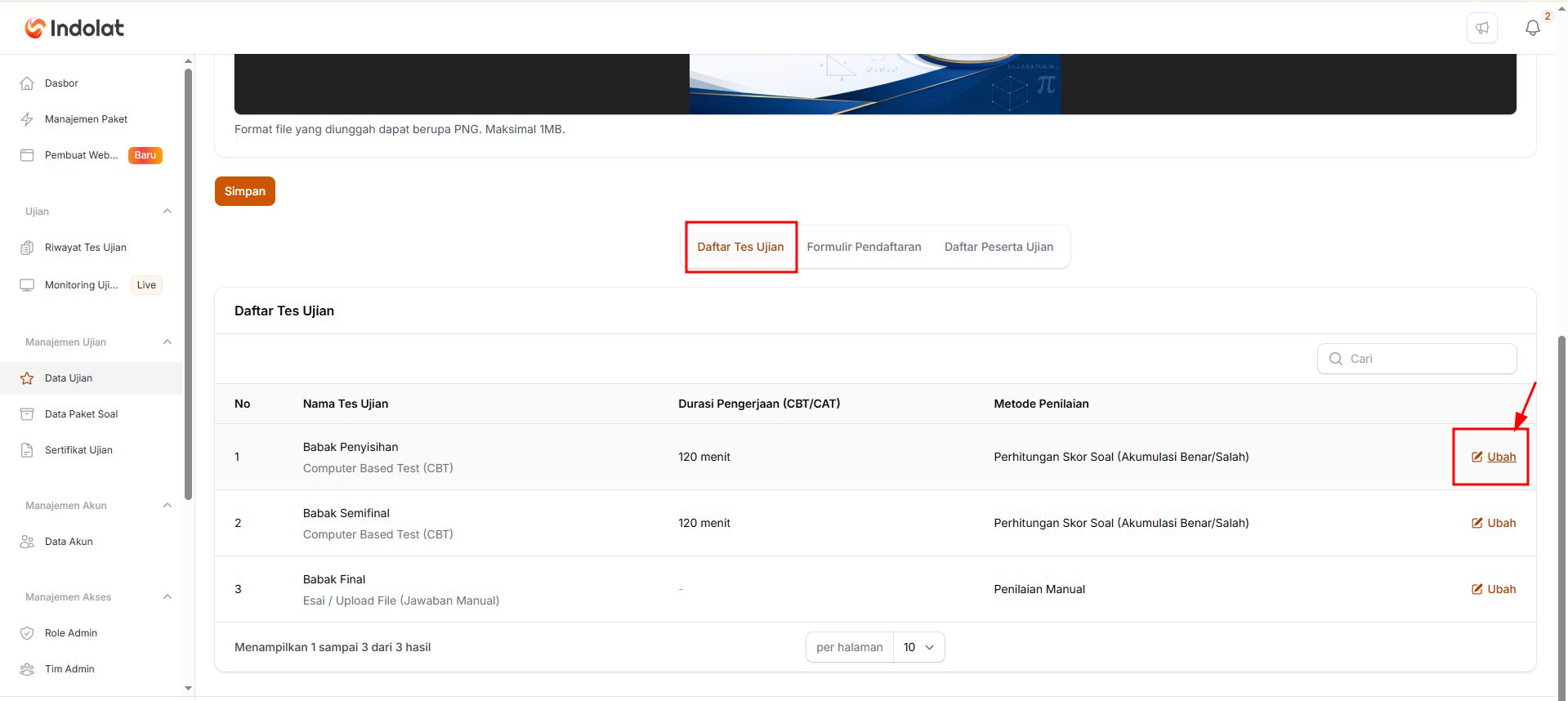Image resolution: width=1568 pixels, height=701 pixels.
Task: Open the per halaman 10 dropdown
Action: [x=919, y=647]
